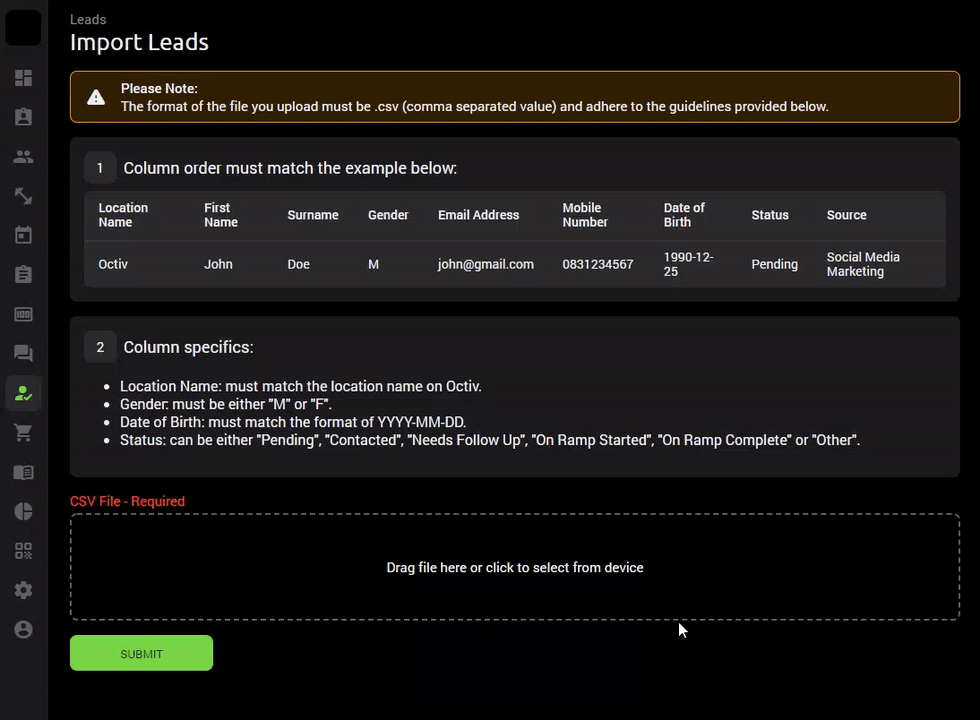The width and height of the screenshot is (980, 720).
Task: Click the green SUBMIT button
Action: click(141, 653)
